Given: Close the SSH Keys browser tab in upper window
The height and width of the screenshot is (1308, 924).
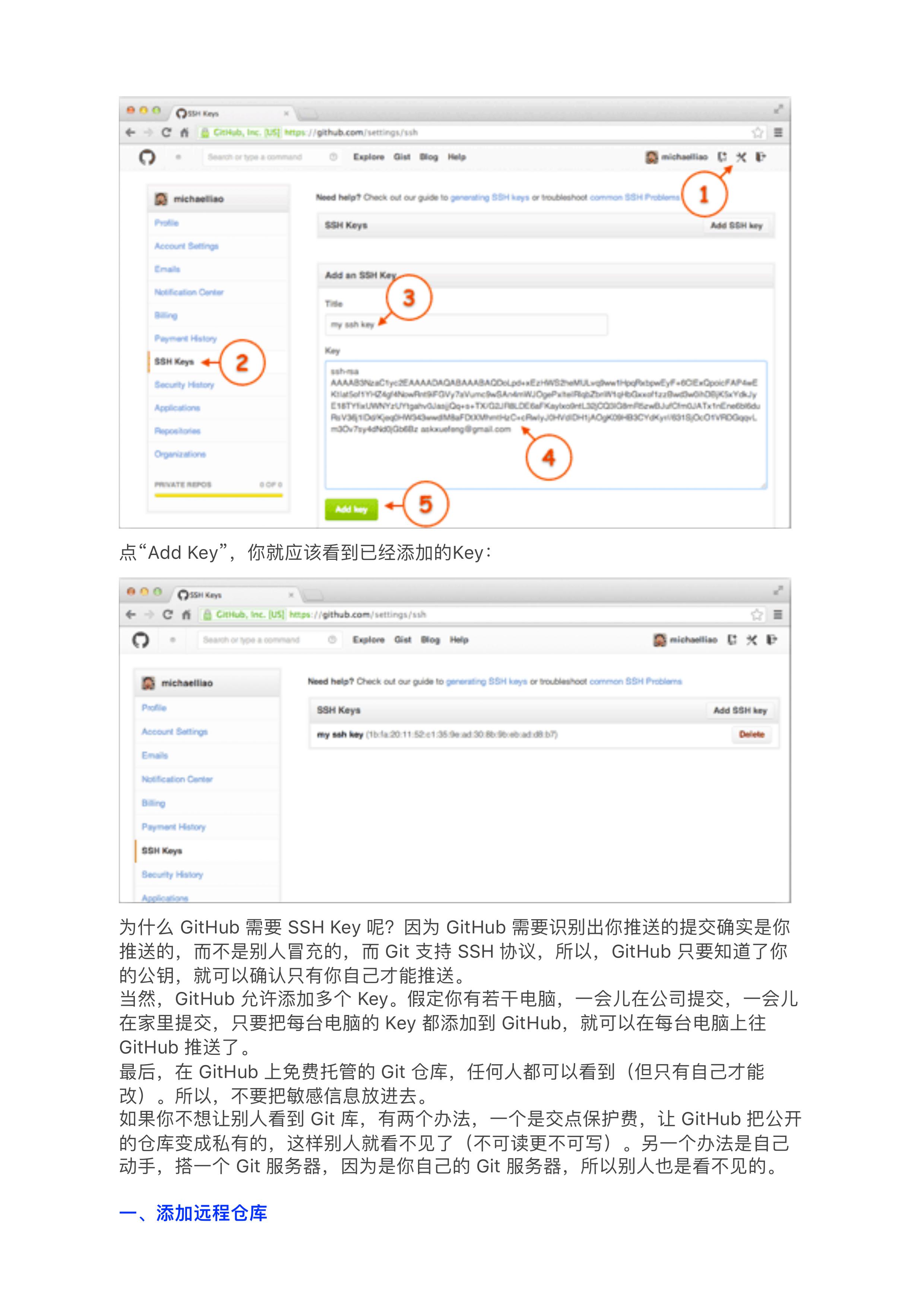Looking at the screenshot, I should (x=287, y=113).
